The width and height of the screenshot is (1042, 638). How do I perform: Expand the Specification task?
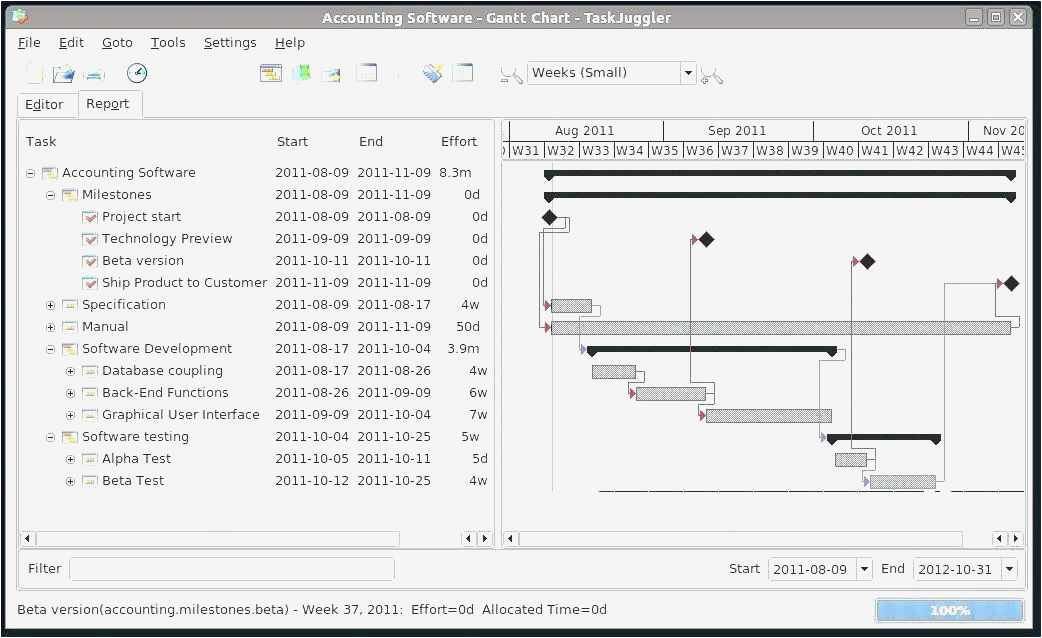[x=51, y=306]
